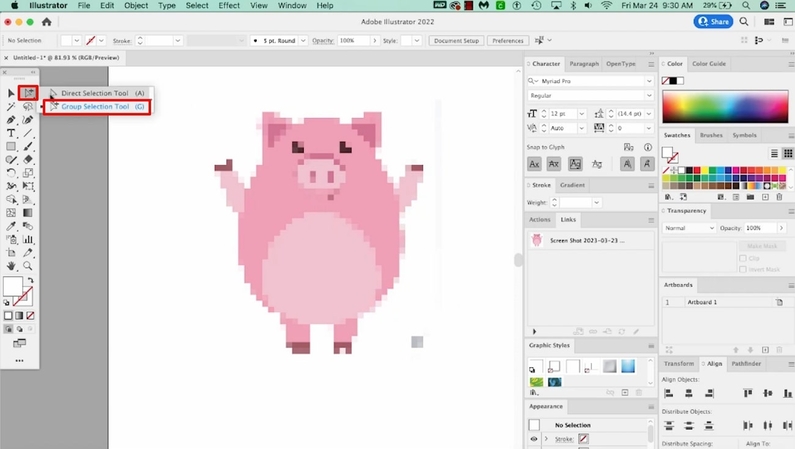795x449 pixels.
Task: Switch swatches to list view icon
Action: [774, 154]
